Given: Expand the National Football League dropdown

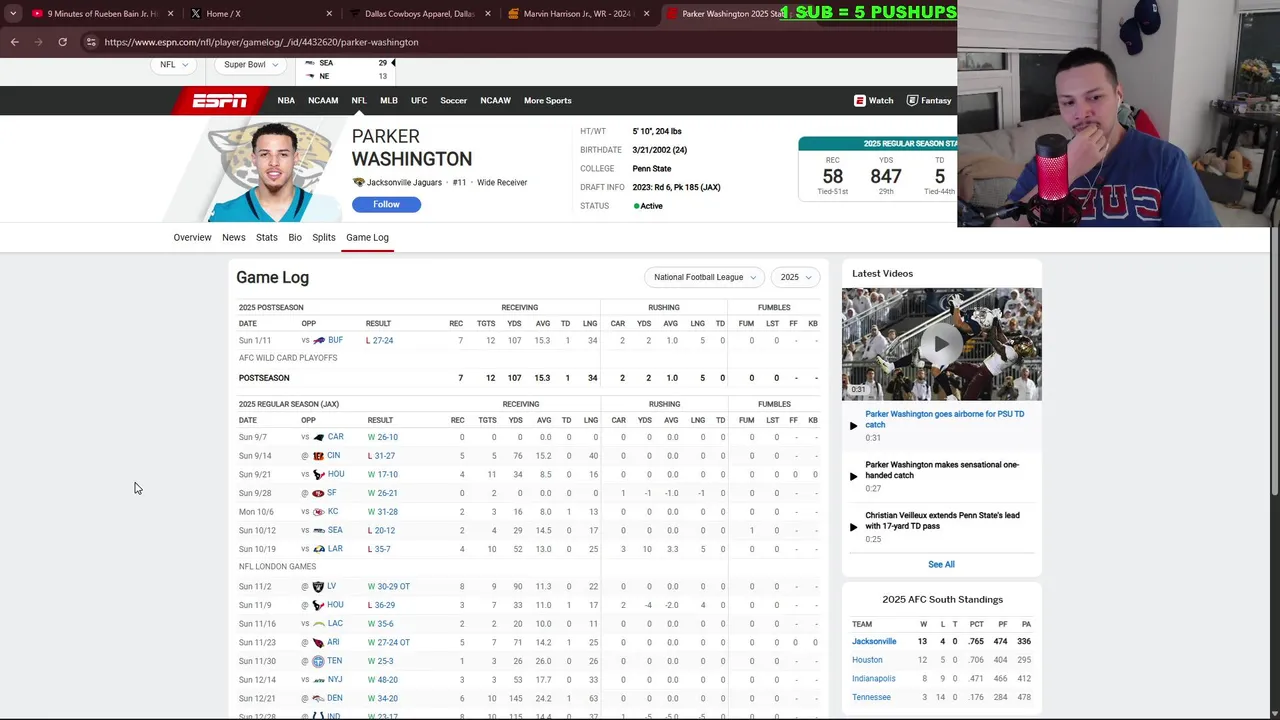Looking at the screenshot, I should pos(705,277).
